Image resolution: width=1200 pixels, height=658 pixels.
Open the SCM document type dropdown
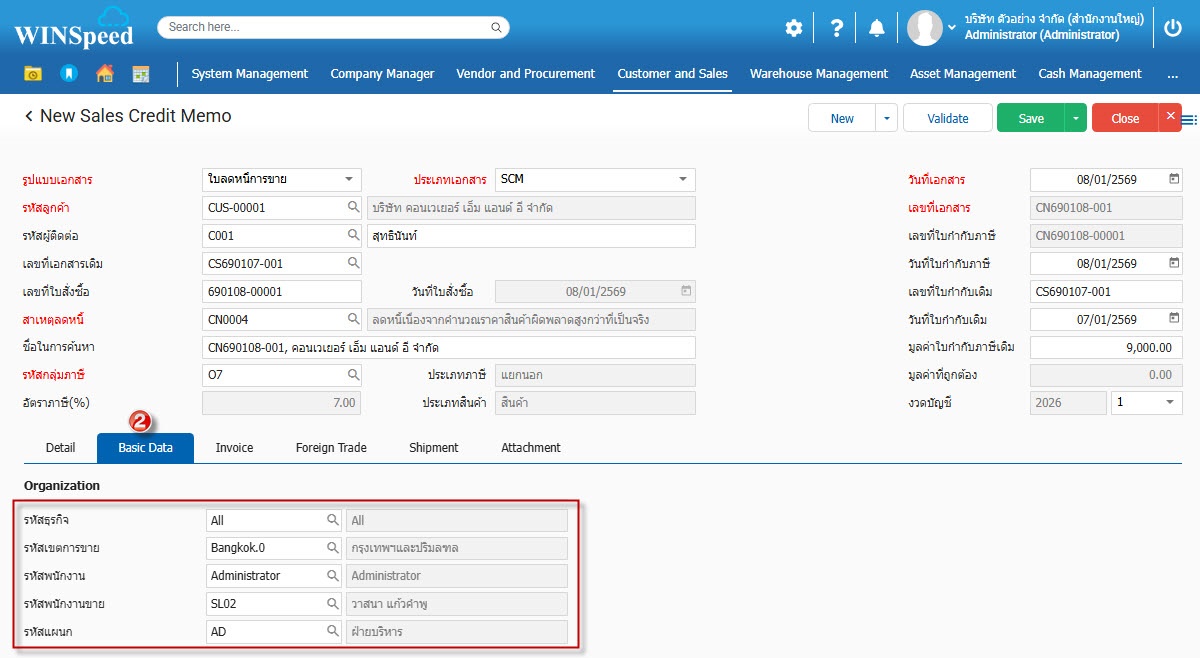pyautogui.click(x=683, y=180)
